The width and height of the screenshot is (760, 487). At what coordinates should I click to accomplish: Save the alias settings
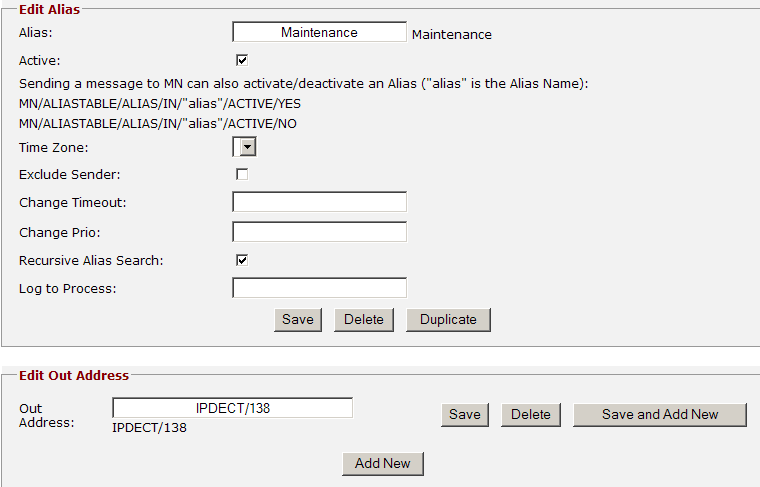tap(297, 320)
